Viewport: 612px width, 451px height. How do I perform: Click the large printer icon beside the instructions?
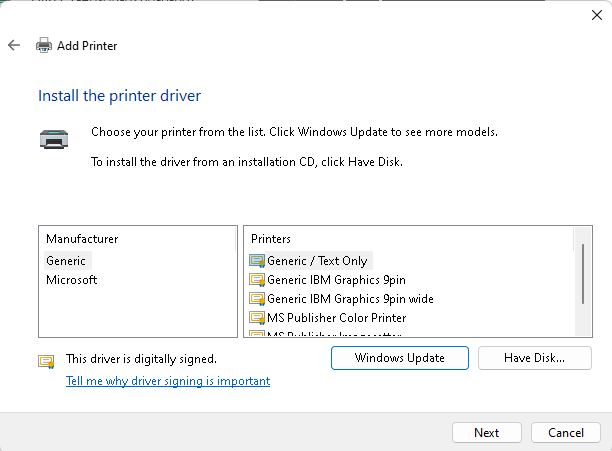click(53, 139)
